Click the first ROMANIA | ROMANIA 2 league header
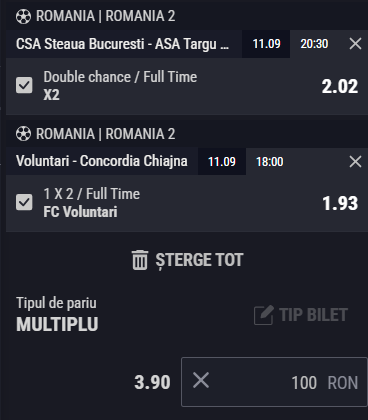Image resolution: width=368 pixels, height=420 pixels. [x=105, y=16]
